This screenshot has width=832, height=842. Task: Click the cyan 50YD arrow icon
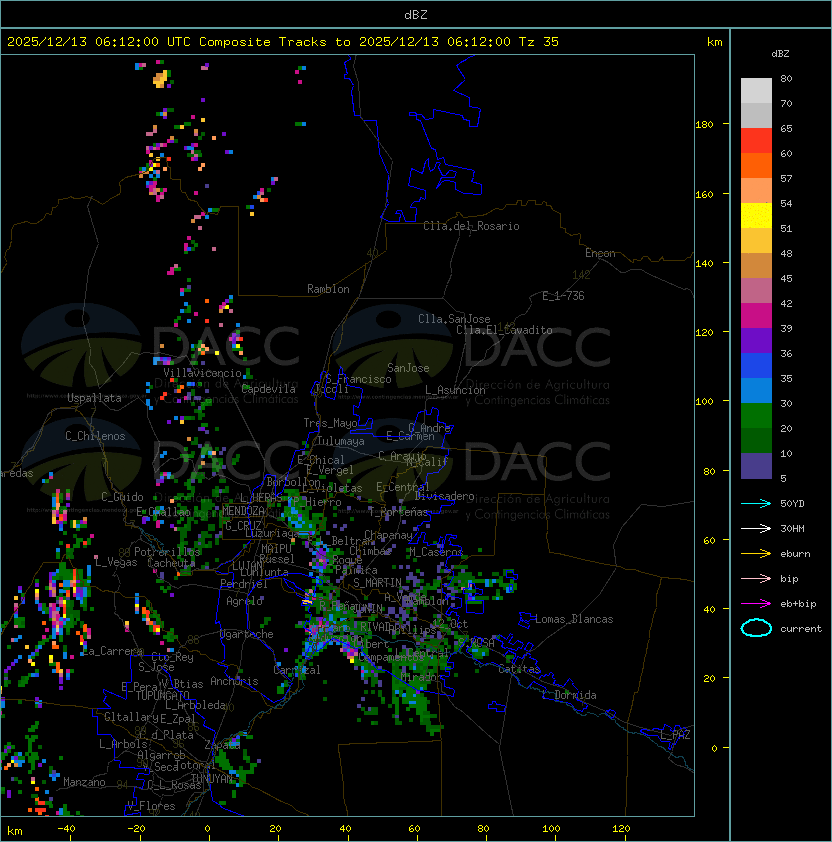(756, 504)
